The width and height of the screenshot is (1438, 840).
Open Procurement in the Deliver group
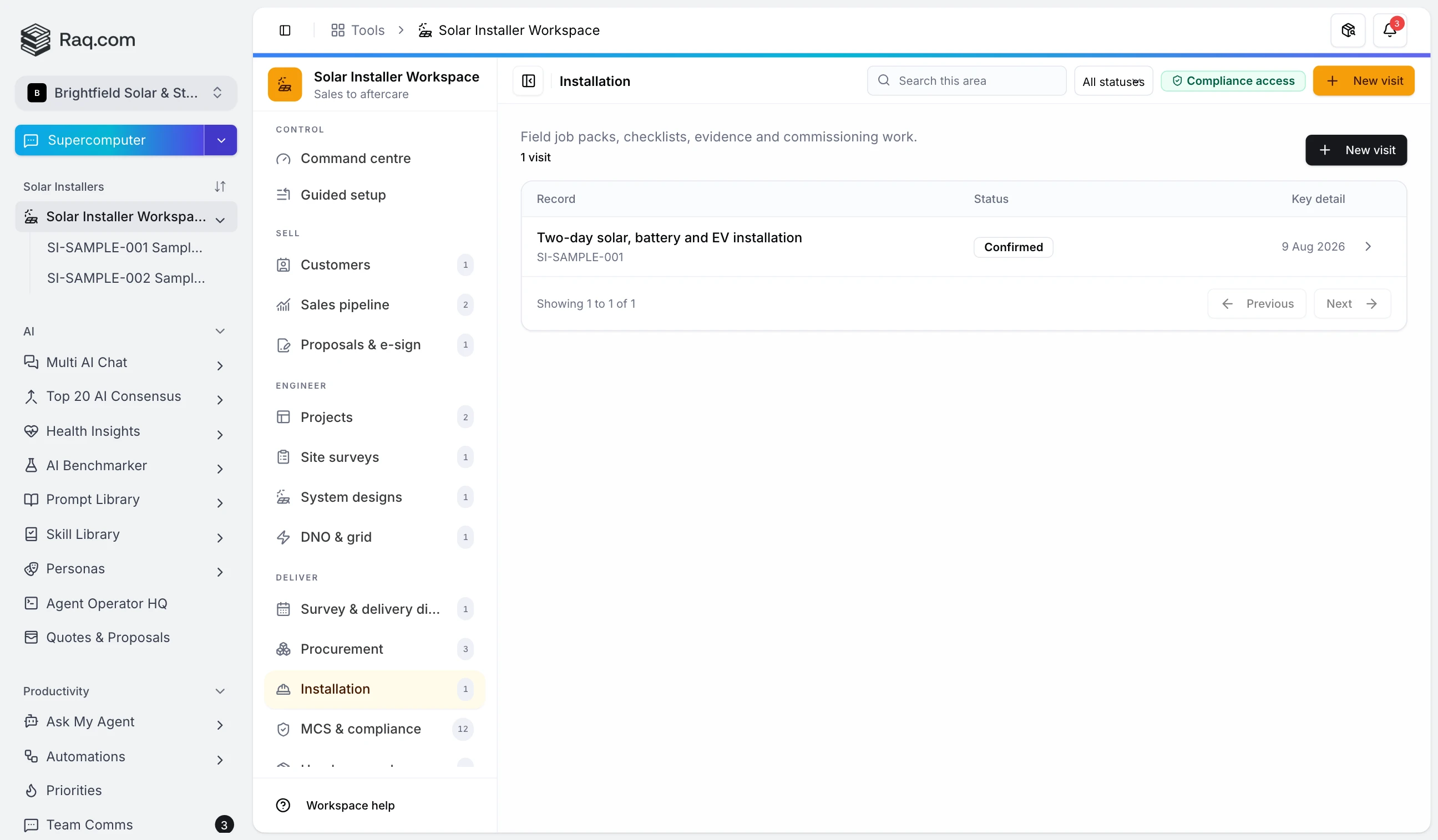374,649
